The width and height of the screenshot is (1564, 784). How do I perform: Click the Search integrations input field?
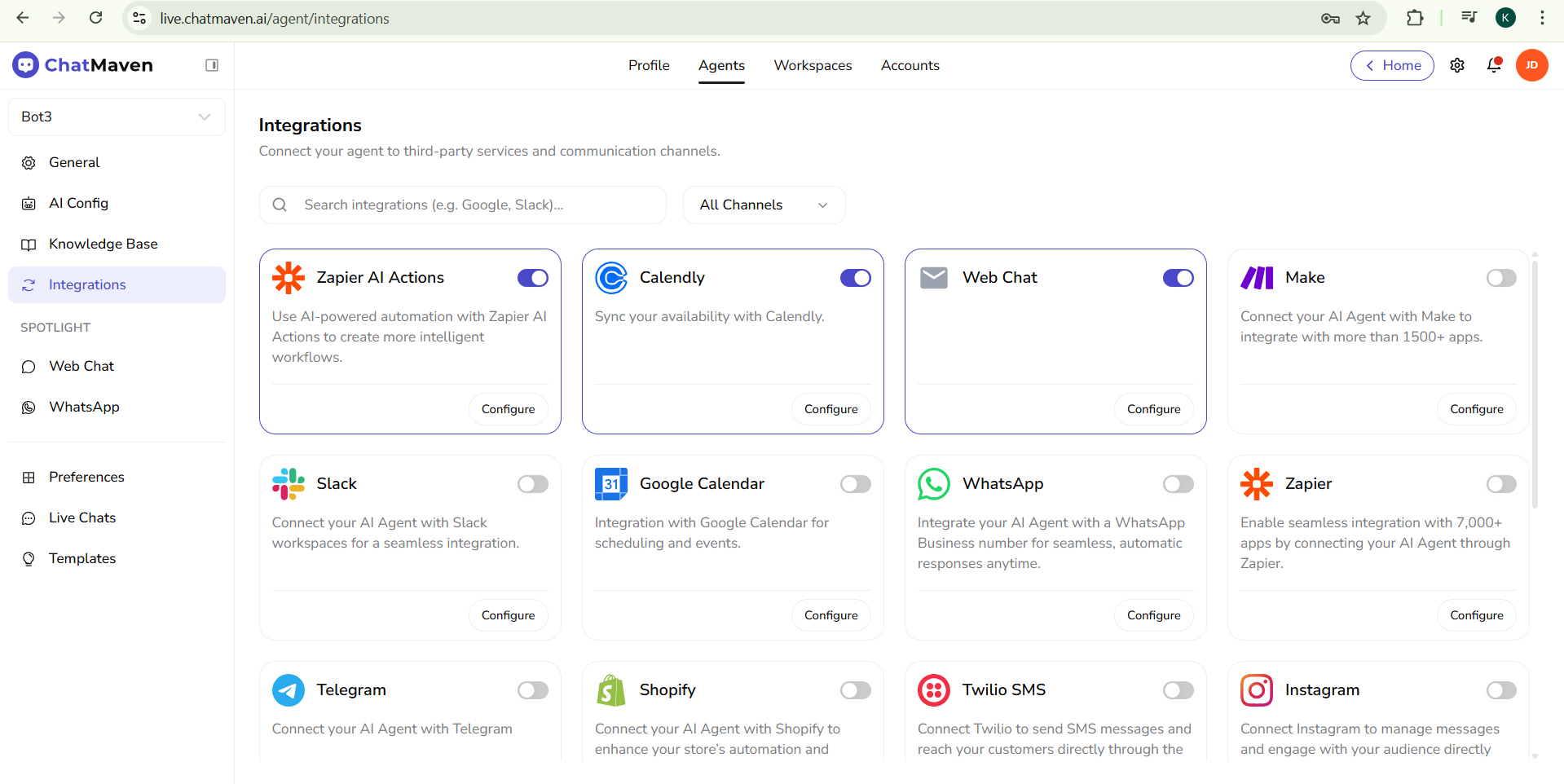(473, 205)
